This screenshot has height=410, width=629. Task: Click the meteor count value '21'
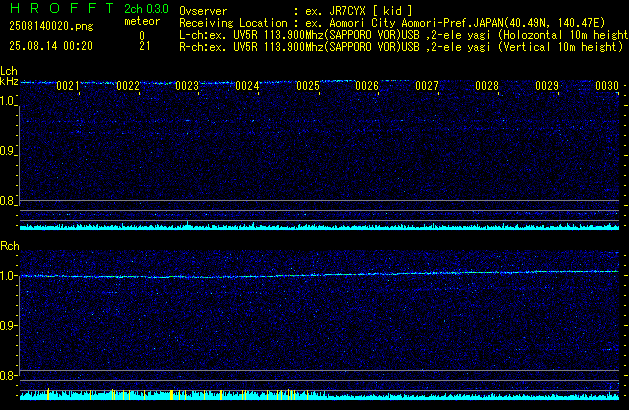[x=145, y=46]
